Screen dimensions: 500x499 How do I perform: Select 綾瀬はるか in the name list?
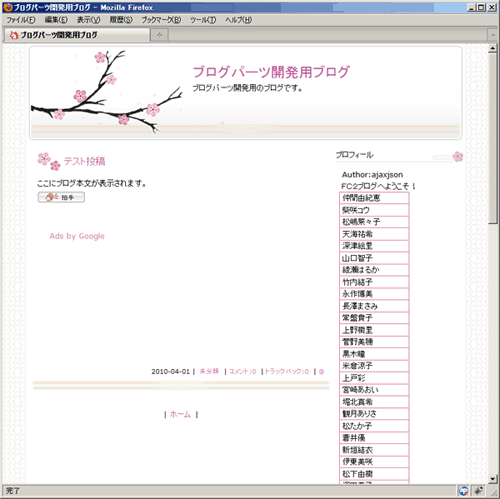coord(374,270)
